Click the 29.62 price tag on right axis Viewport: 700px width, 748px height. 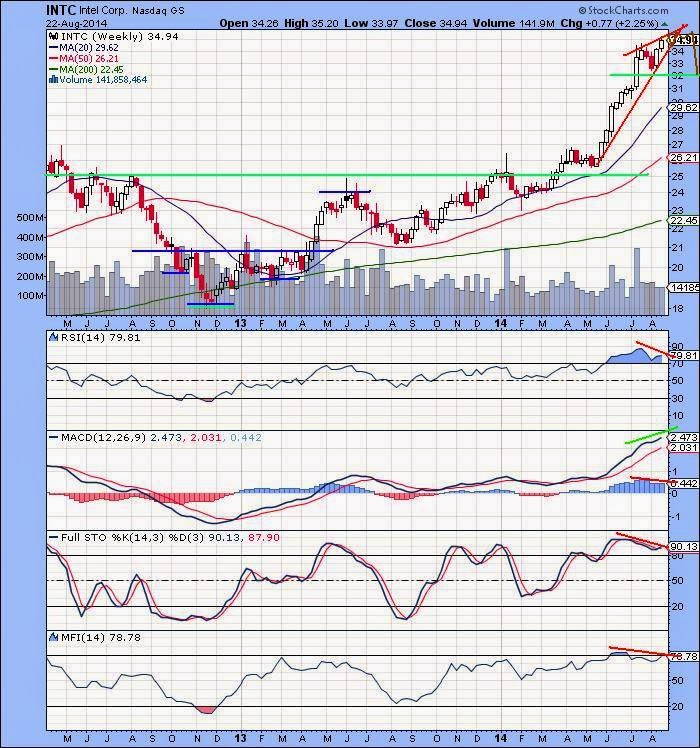684,107
